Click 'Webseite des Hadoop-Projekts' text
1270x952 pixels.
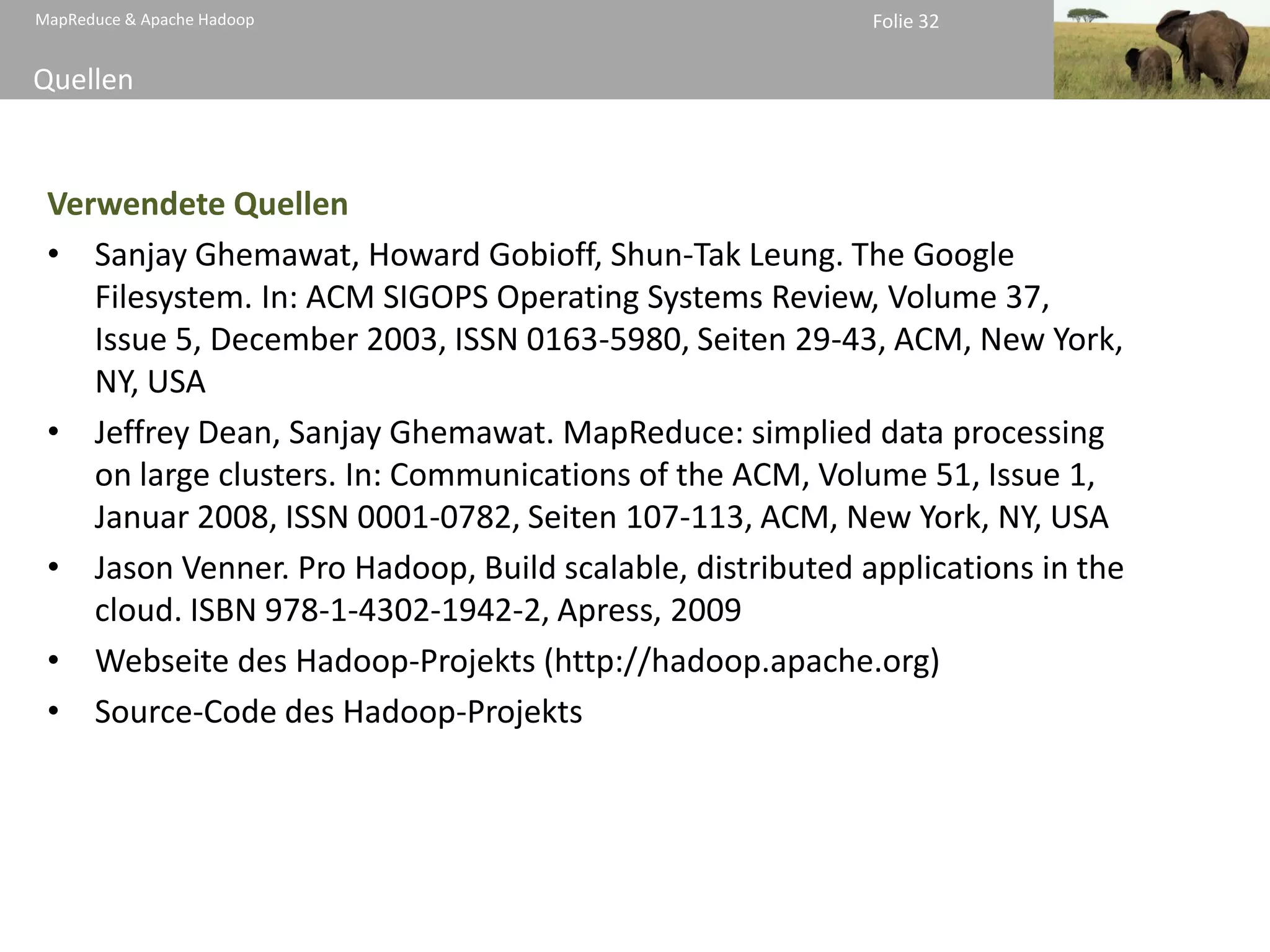click(x=315, y=661)
